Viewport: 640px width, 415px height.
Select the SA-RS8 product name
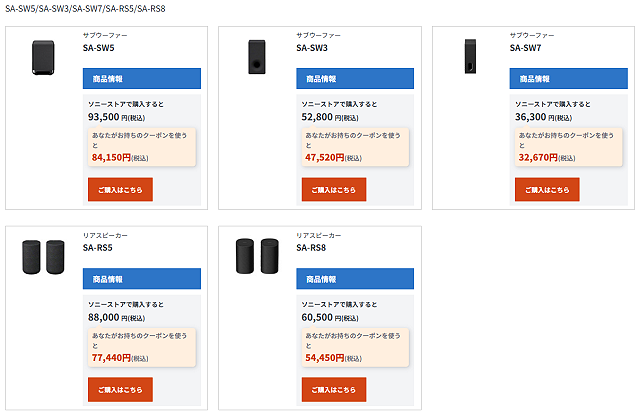point(312,248)
